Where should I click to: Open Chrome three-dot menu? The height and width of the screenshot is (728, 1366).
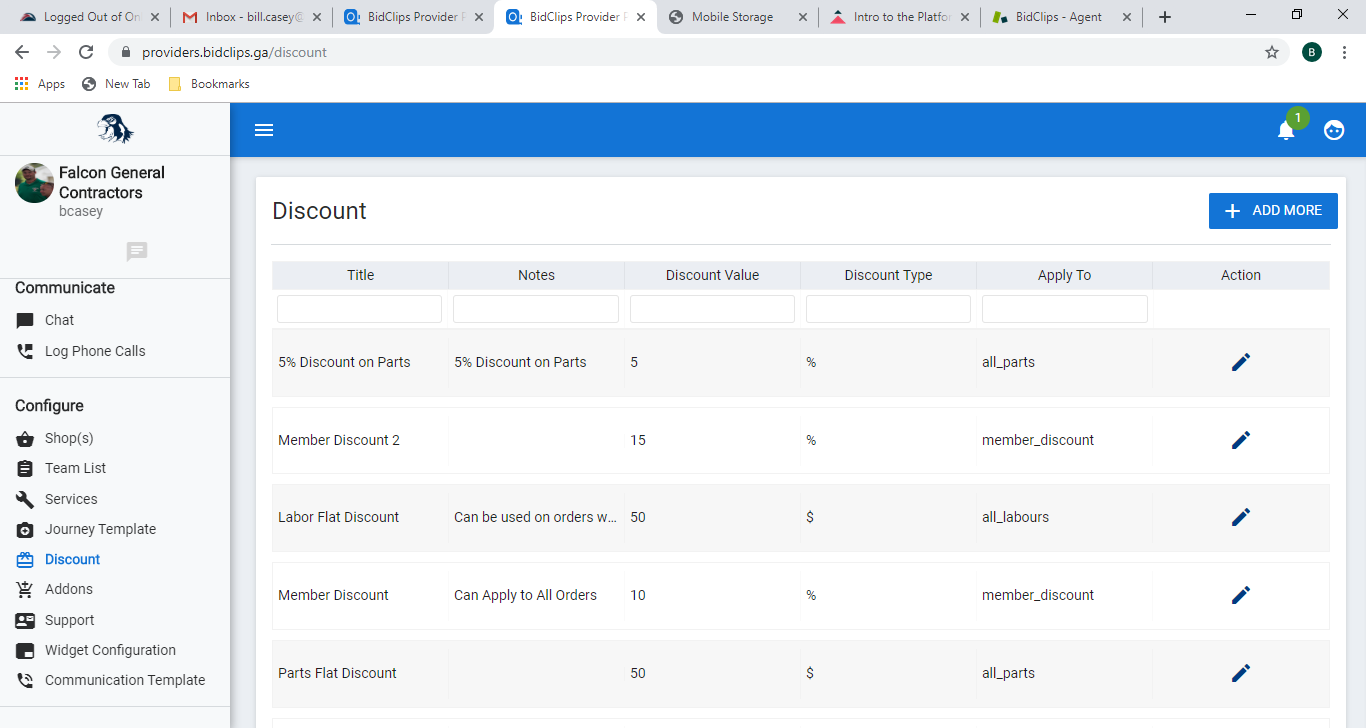tap(1345, 52)
